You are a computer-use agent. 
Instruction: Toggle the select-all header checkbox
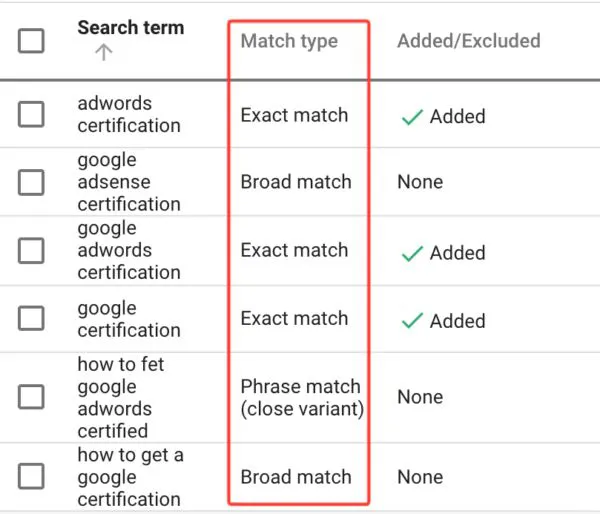[31, 40]
